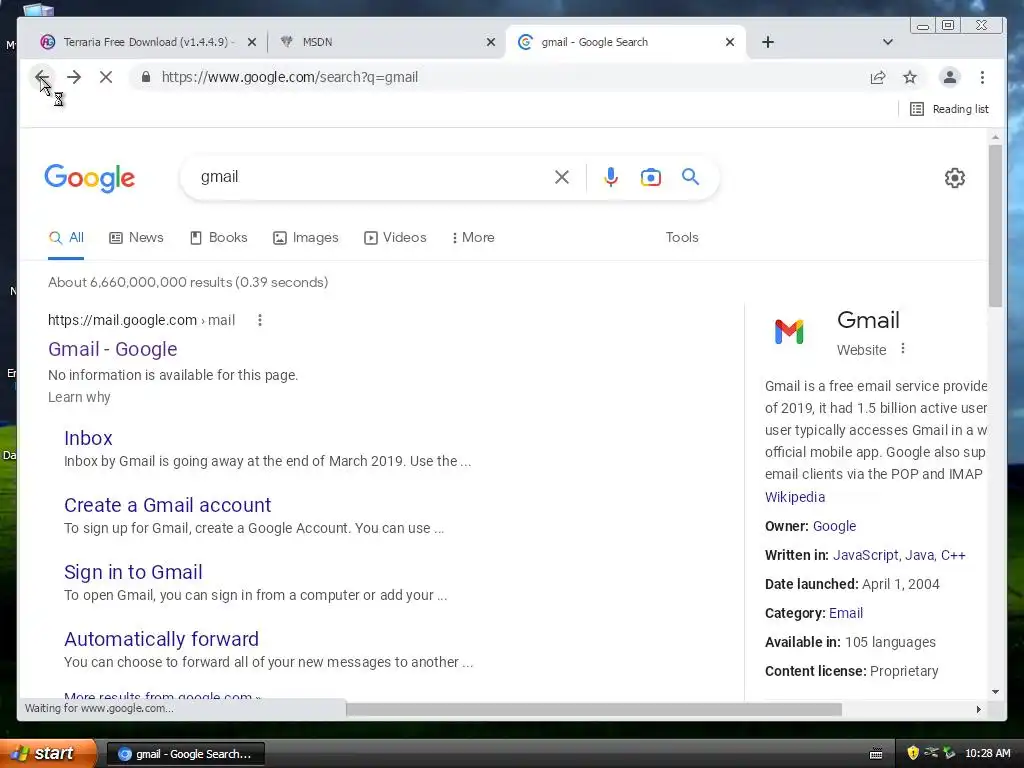Open options dots next to mail.google.com result

[260, 320]
